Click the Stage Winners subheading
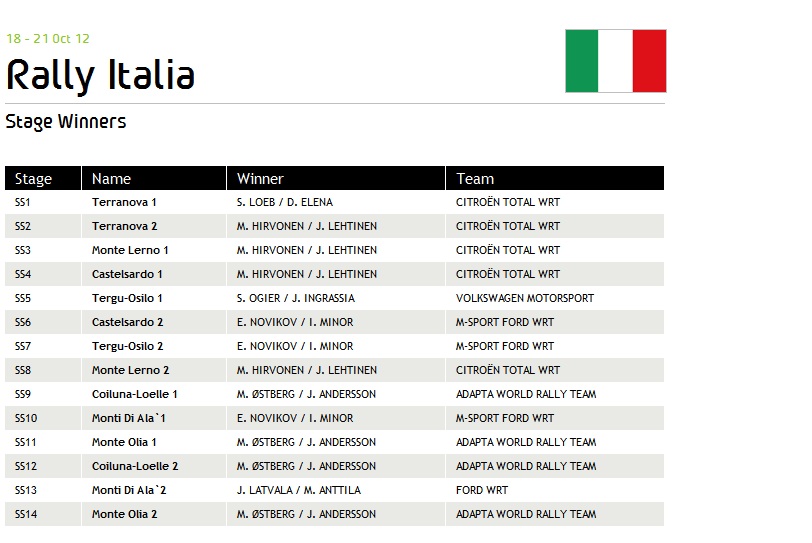Viewport: 812px width, 543px height. pyautogui.click(x=66, y=122)
